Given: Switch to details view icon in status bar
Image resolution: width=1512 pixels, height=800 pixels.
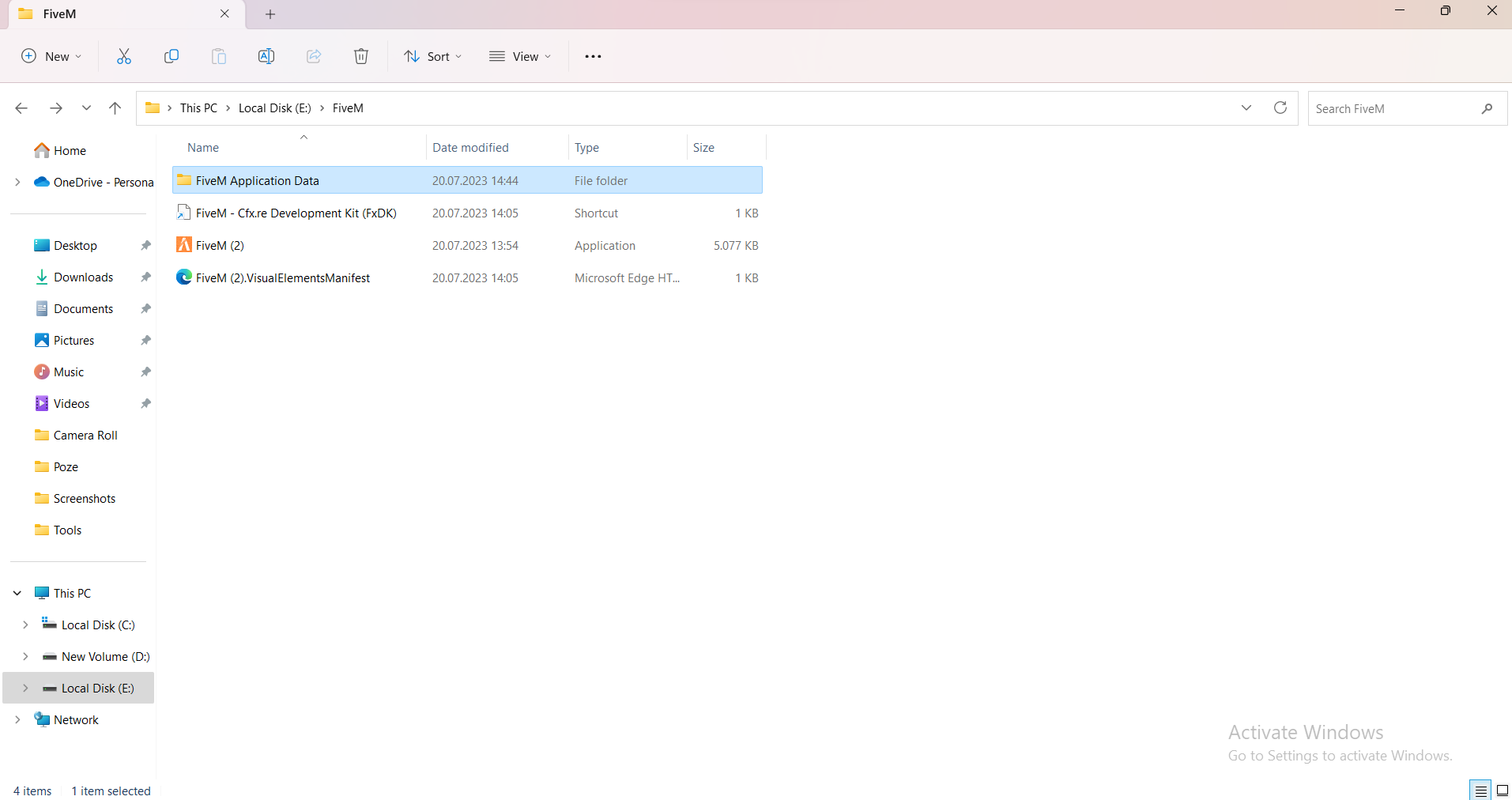Looking at the screenshot, I should [x=1480, y=791].
